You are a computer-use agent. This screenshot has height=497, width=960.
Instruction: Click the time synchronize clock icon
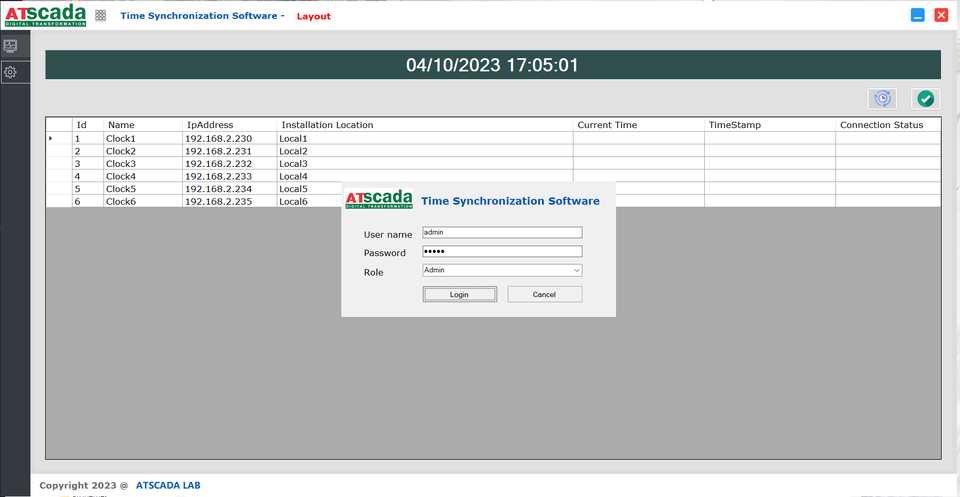point(882,99)
